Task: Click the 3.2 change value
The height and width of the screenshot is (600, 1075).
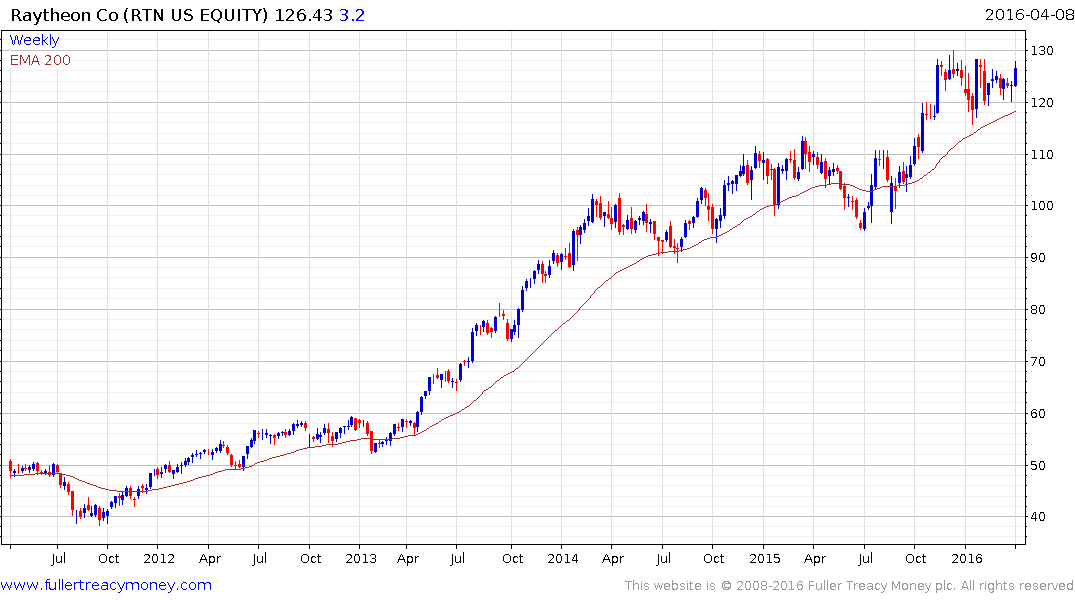Action: click(352, 15)
